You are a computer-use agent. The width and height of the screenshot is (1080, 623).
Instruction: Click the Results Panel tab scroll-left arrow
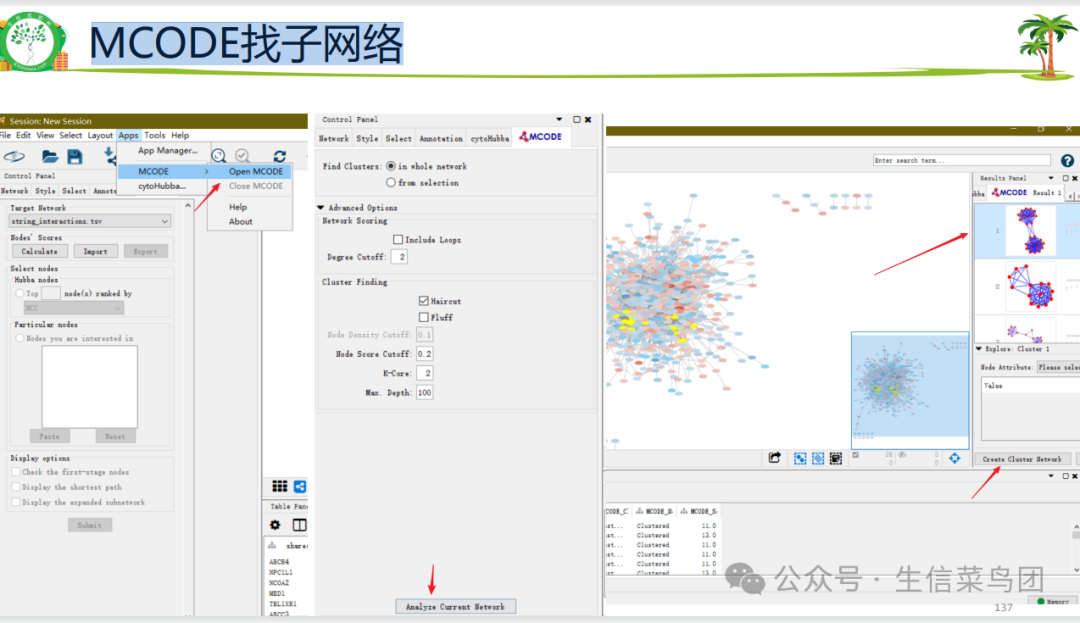1070,195
